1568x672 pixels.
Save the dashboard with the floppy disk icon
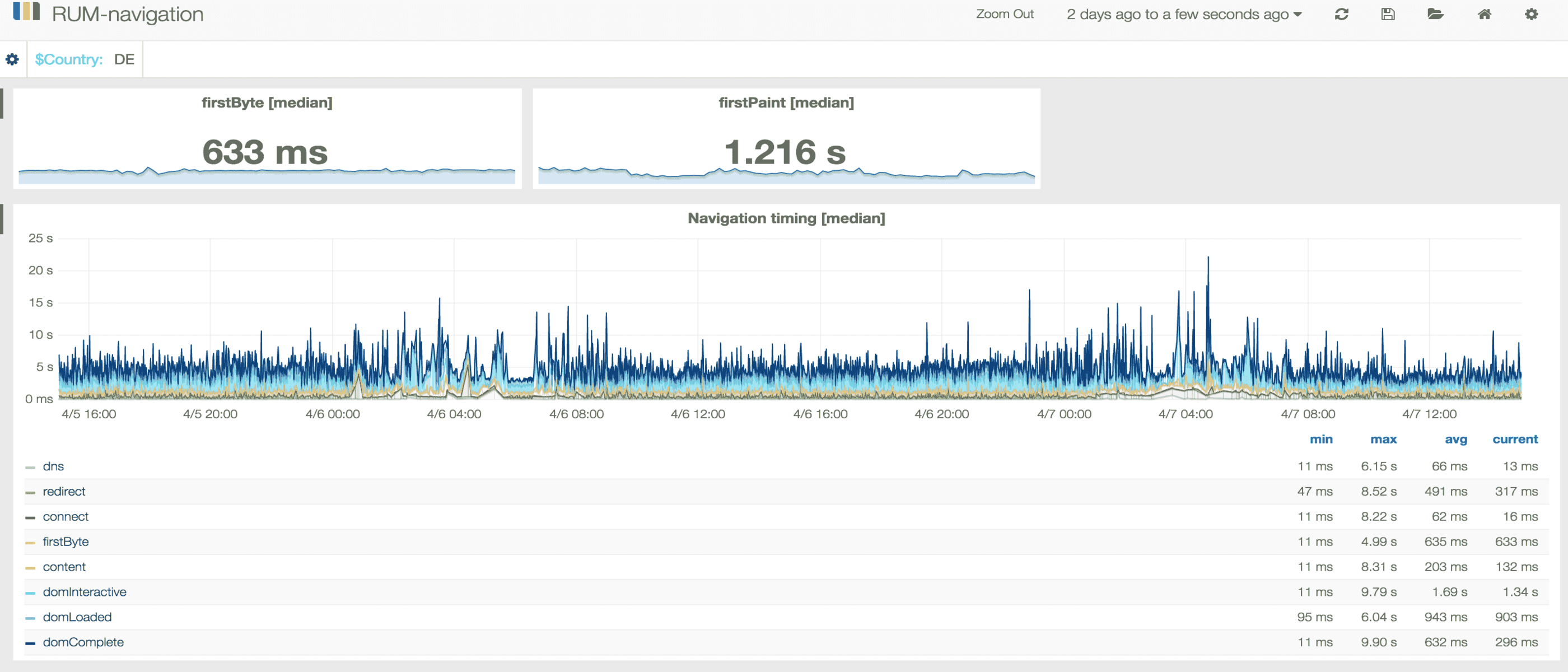click(1388, 14)
